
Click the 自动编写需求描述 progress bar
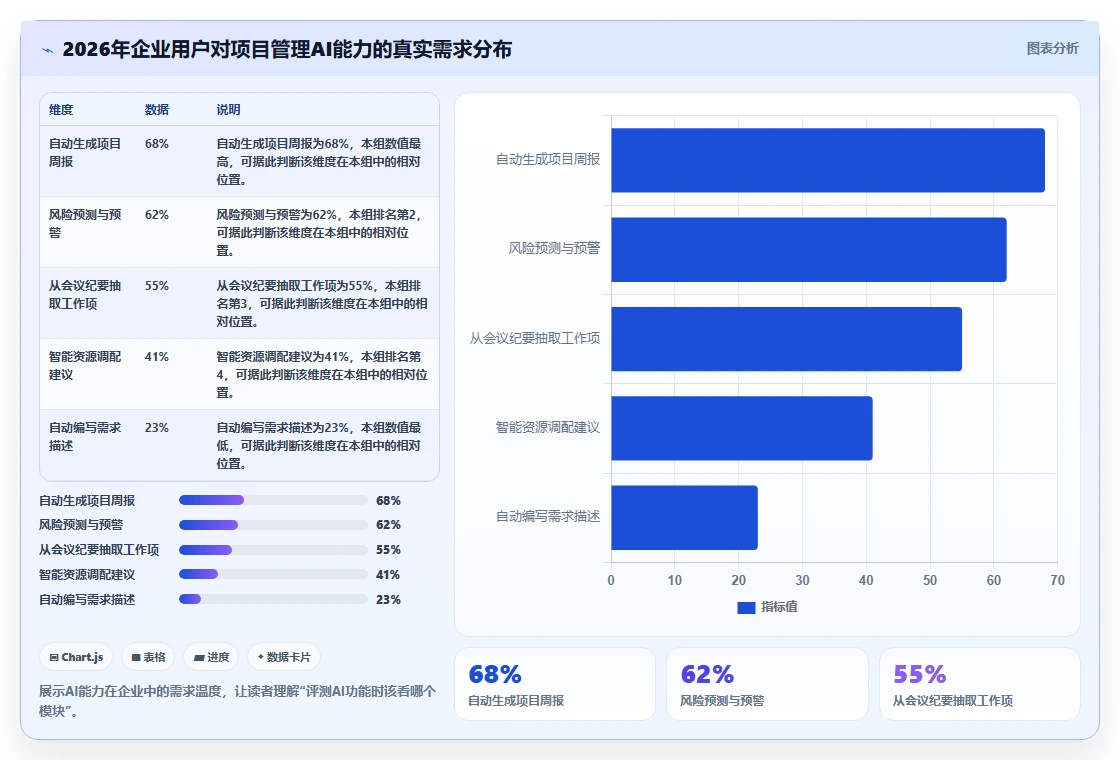(x=273, y=599)
